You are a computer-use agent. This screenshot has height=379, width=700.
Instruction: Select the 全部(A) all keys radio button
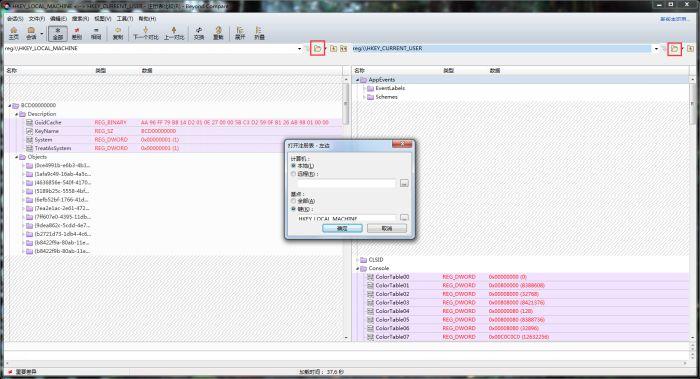(x=293, y=201)
